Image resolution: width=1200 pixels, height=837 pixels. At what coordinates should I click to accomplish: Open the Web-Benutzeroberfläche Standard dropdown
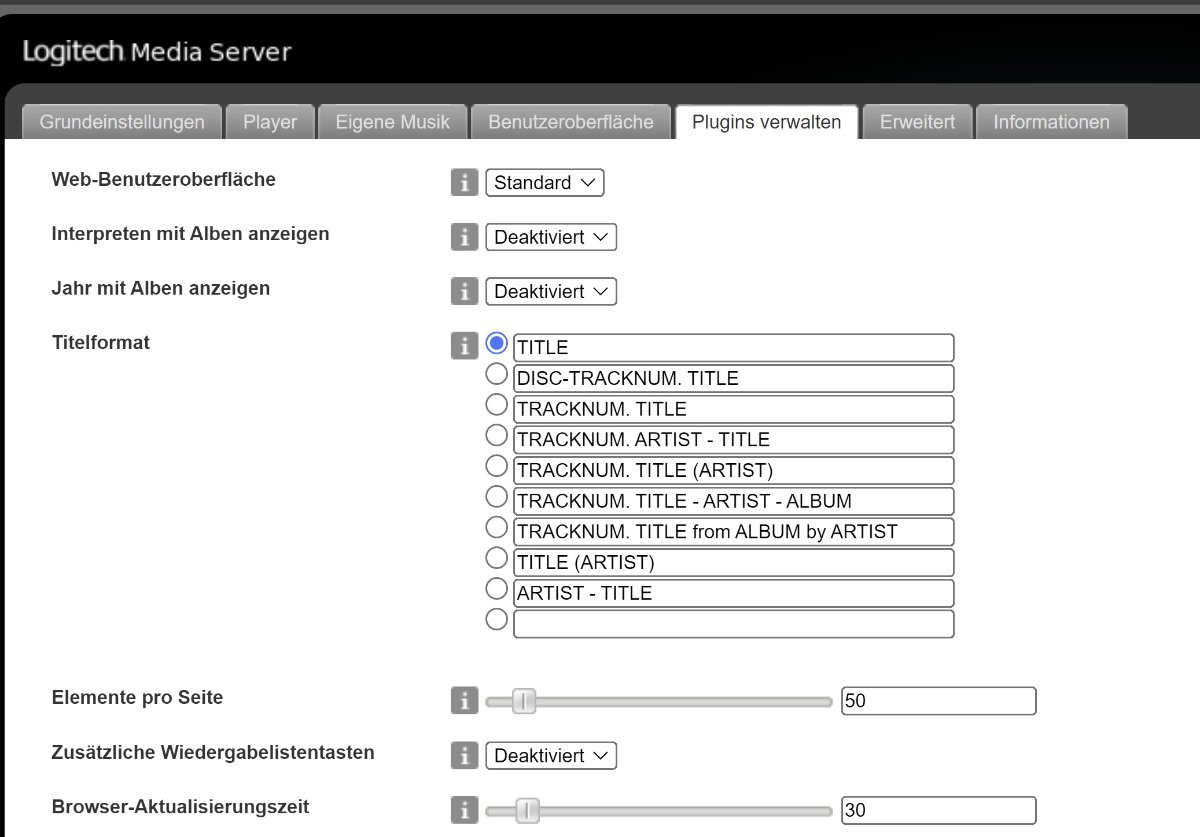[544, 183]
